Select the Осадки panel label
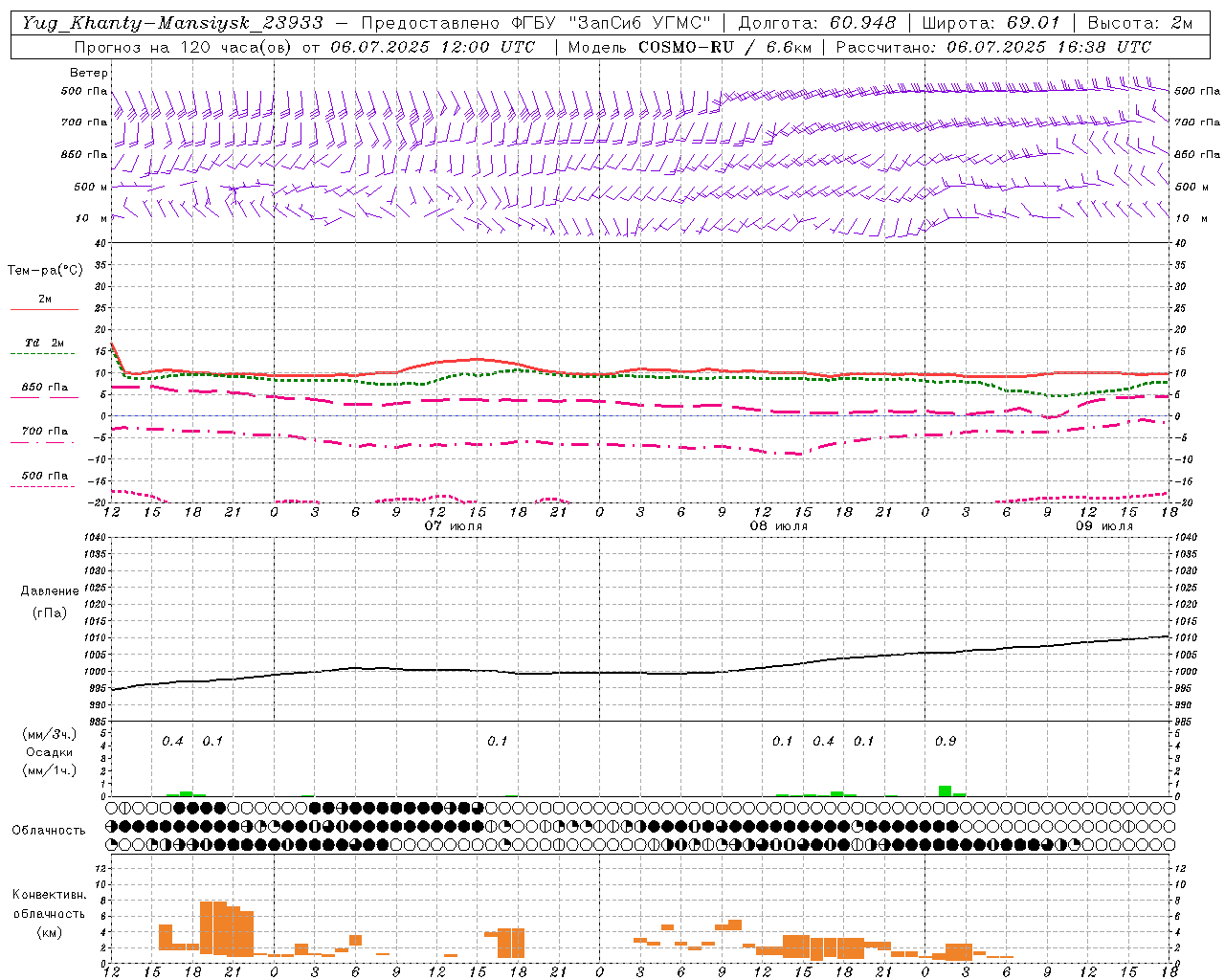This screenshot has width=1225, height=980. [49, 752]
